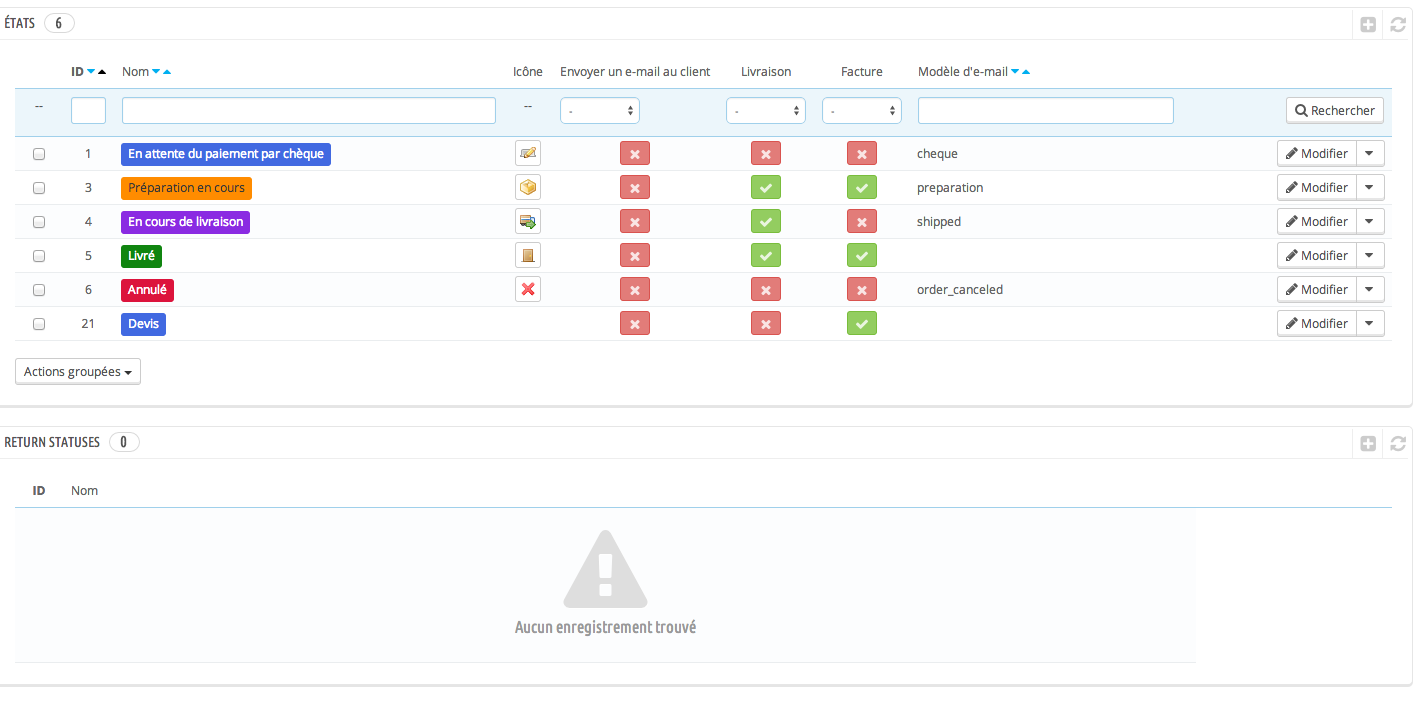Open Facture filter dropdown

coord(862,111)
